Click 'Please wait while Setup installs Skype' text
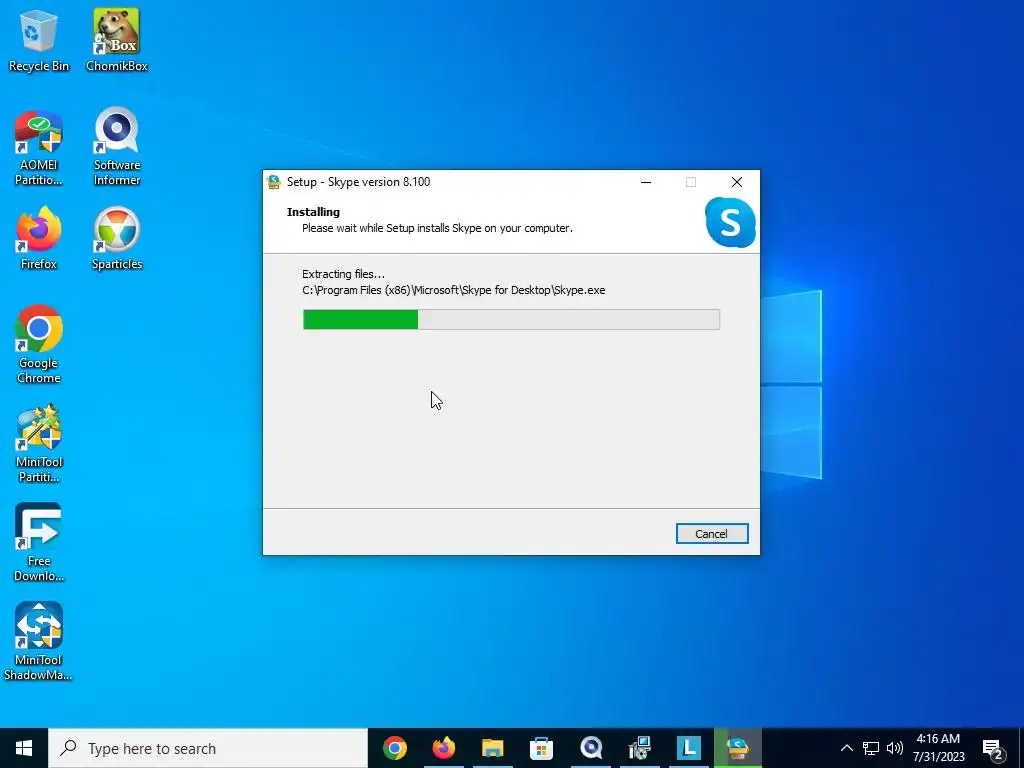 (x=437, y=229)
